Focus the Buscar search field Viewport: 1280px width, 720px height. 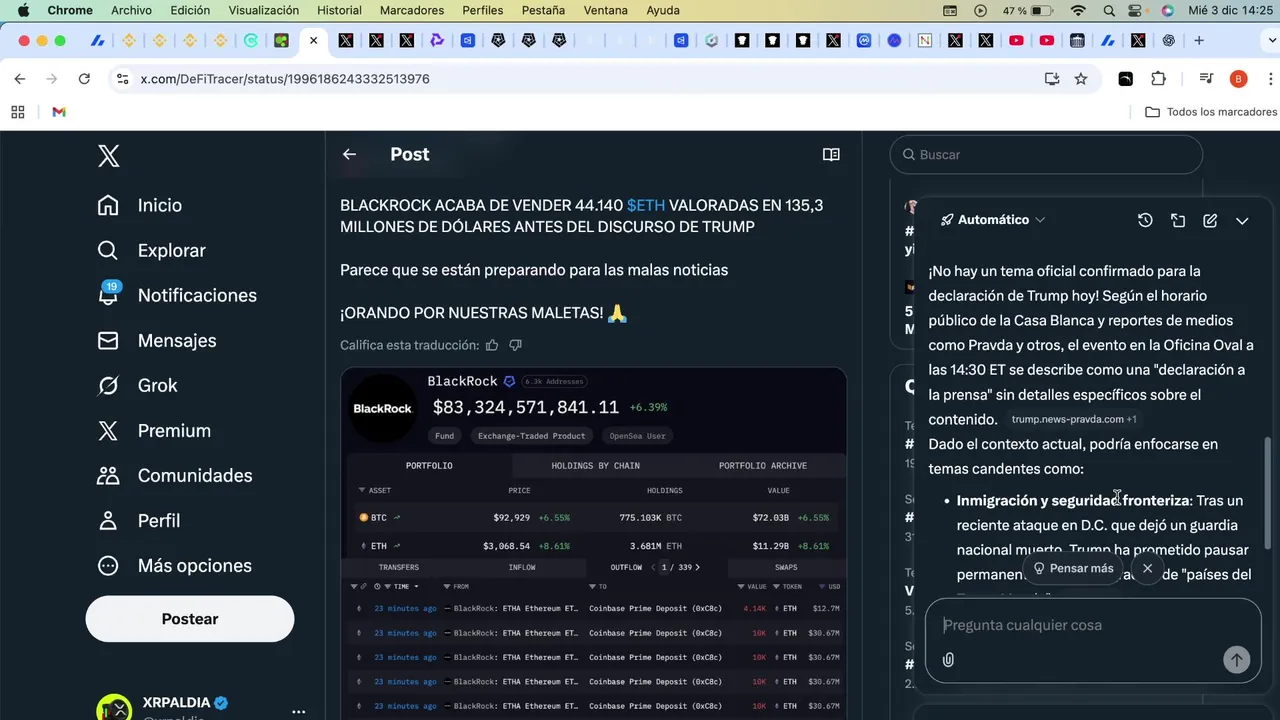coord(1046,155)
